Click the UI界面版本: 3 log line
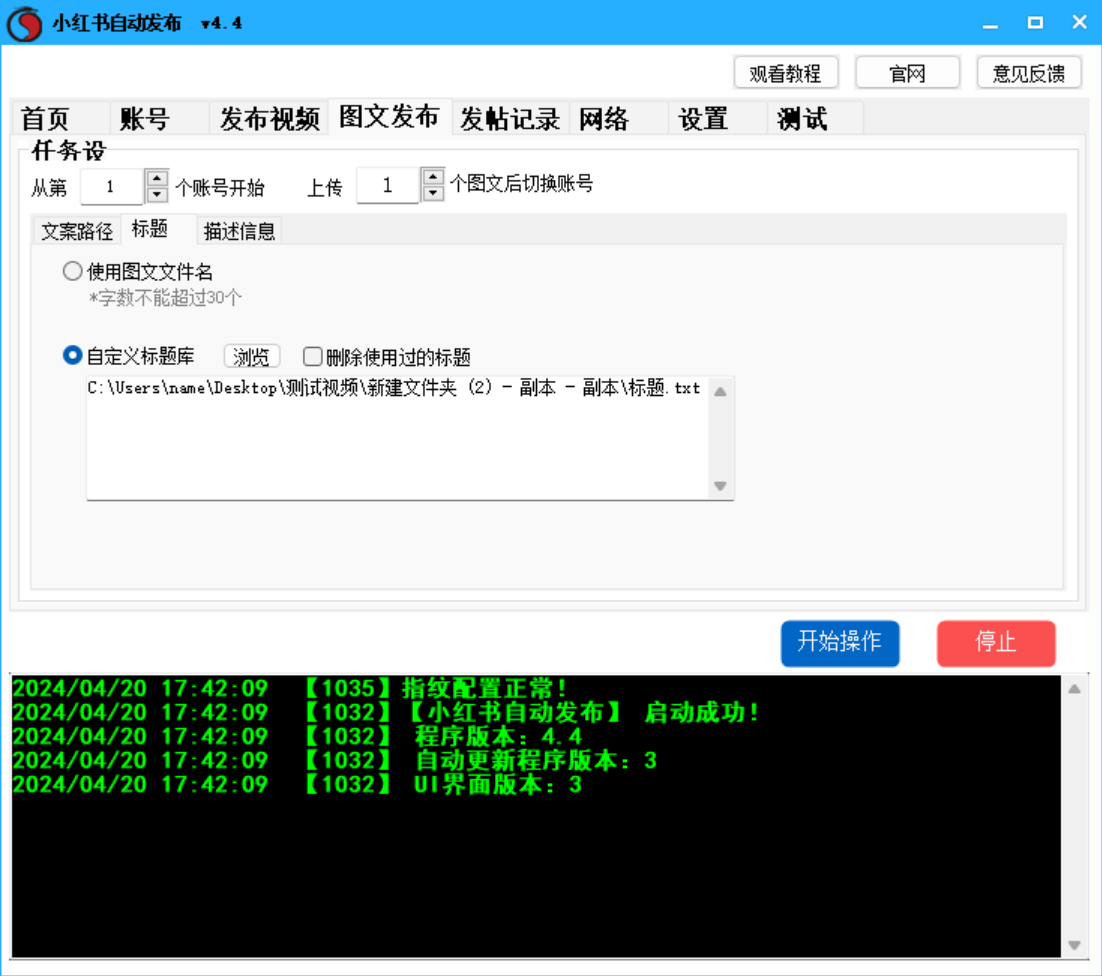1102x976 pixels. (298, 784)
